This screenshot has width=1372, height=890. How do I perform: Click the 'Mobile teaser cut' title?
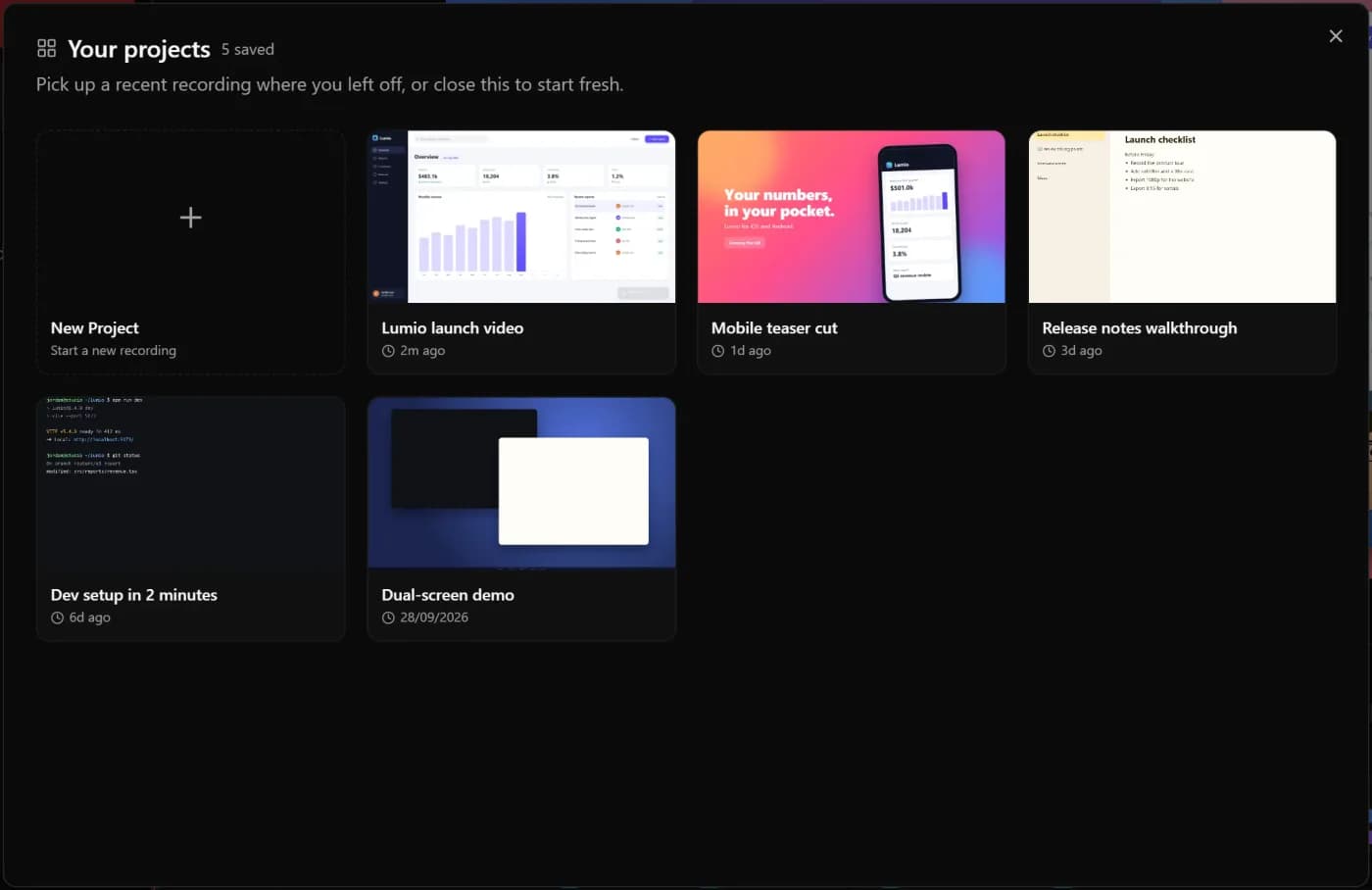tap(774, 328)
